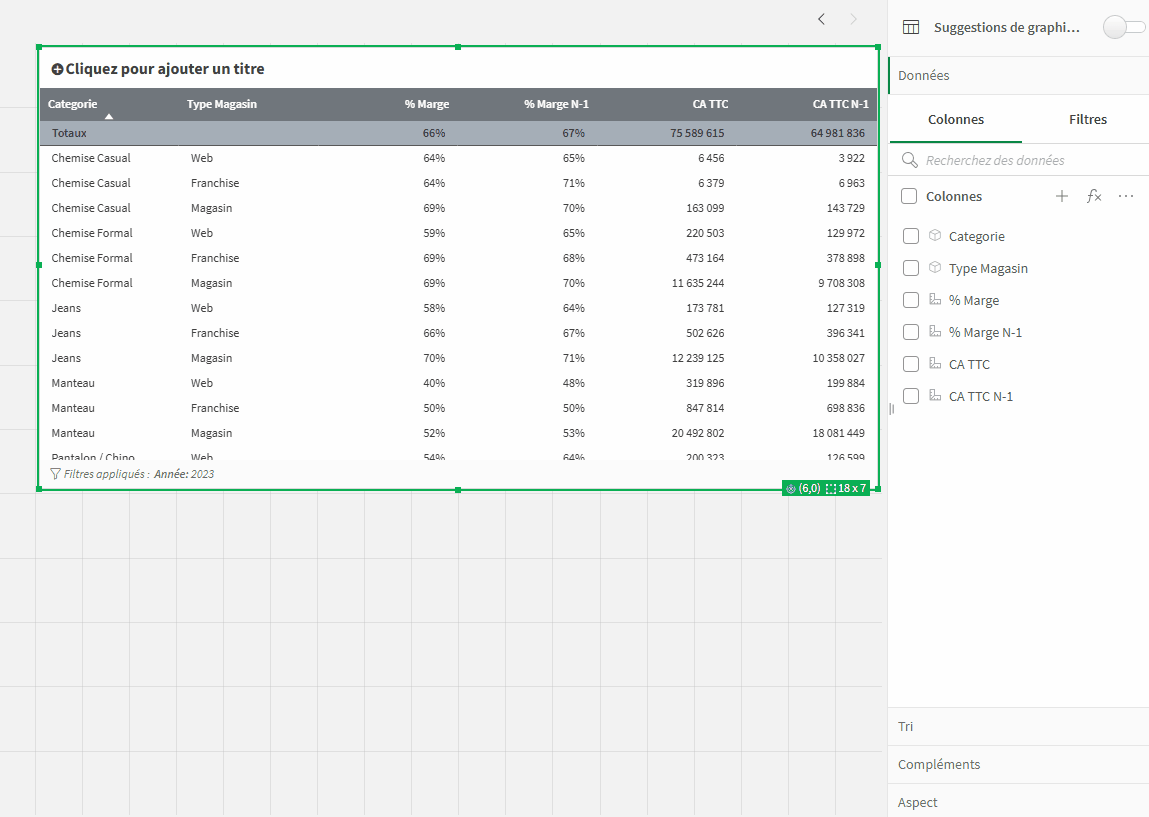Check the CA TTC N-1 column checkbox
This screenshot has height=817, width=1149.
click(911, 396)
